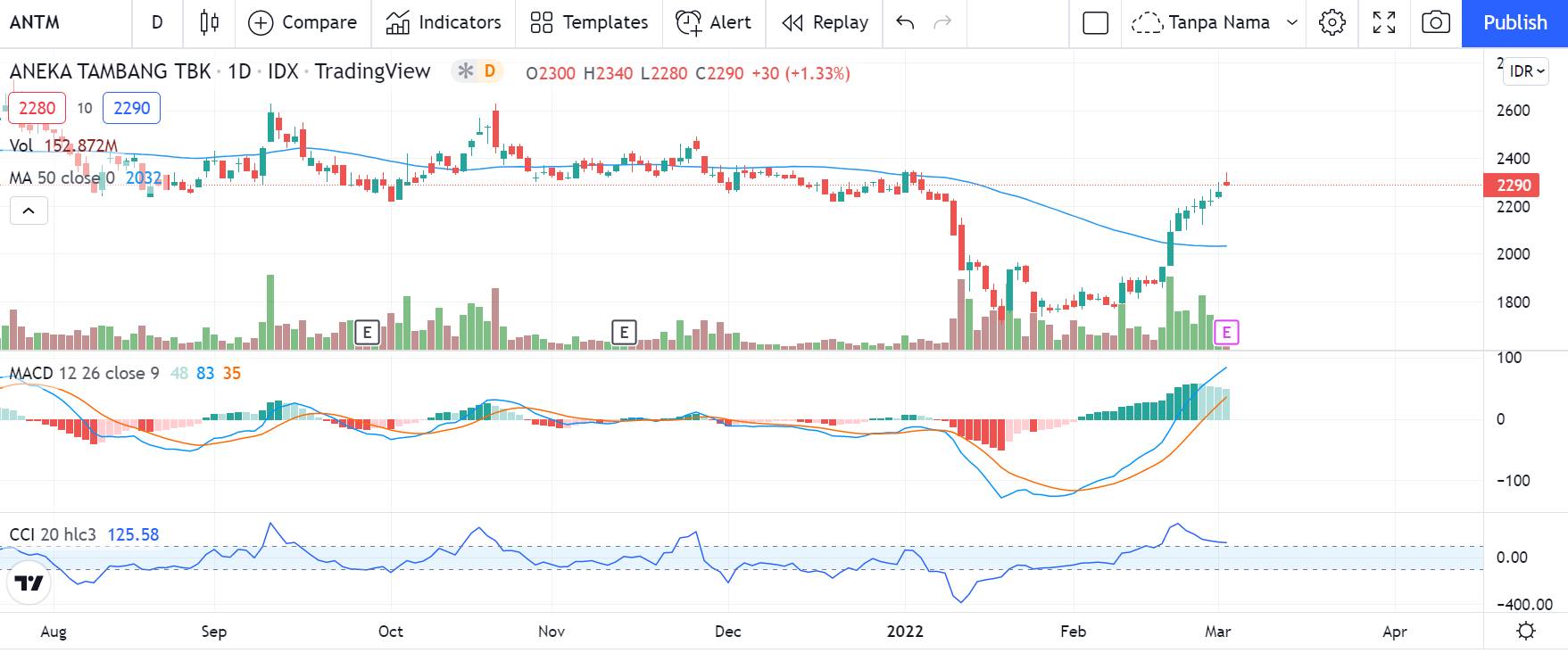Click the MACD value 83
This screenshot has width=1568, height=653.
(x=205, y=373)
